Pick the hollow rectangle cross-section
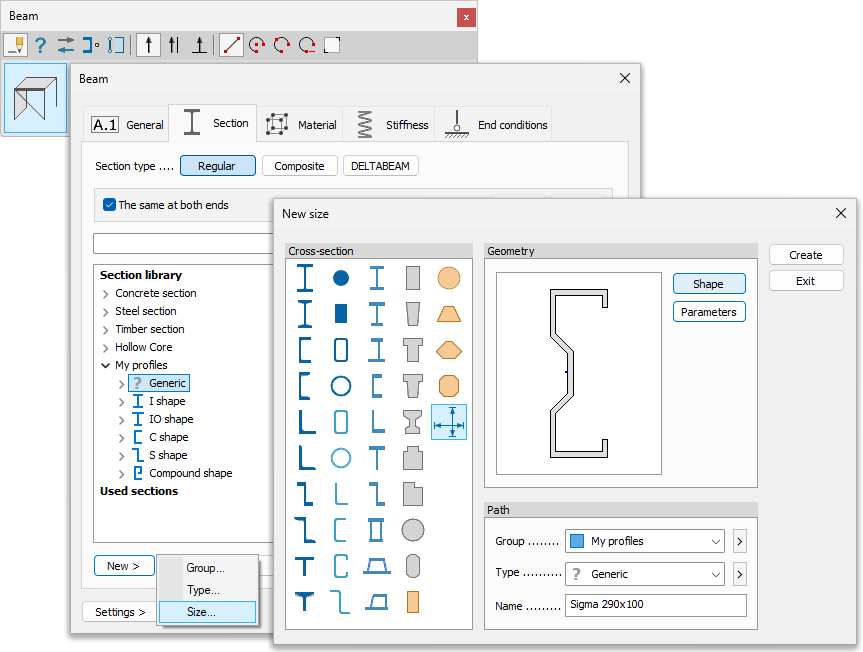Screen dimensions: 863x652 (x=341, y=350)
